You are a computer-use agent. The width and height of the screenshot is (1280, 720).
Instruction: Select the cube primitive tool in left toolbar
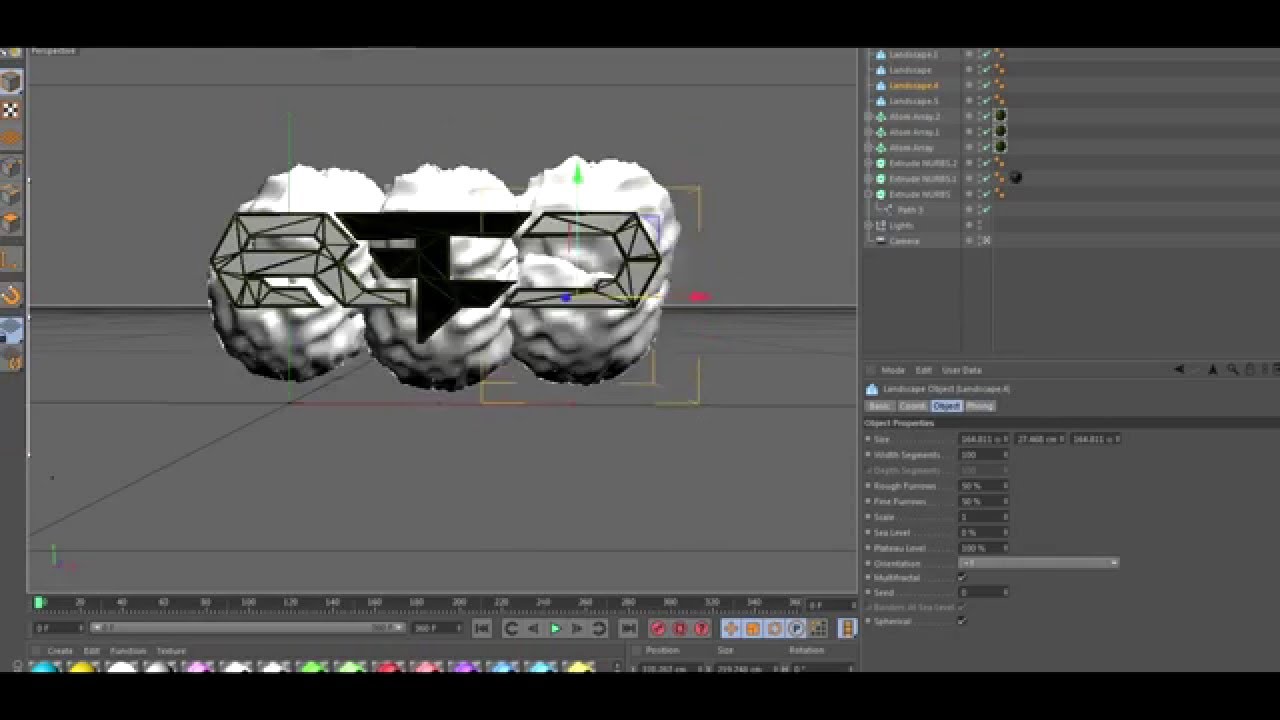(11, 82)
